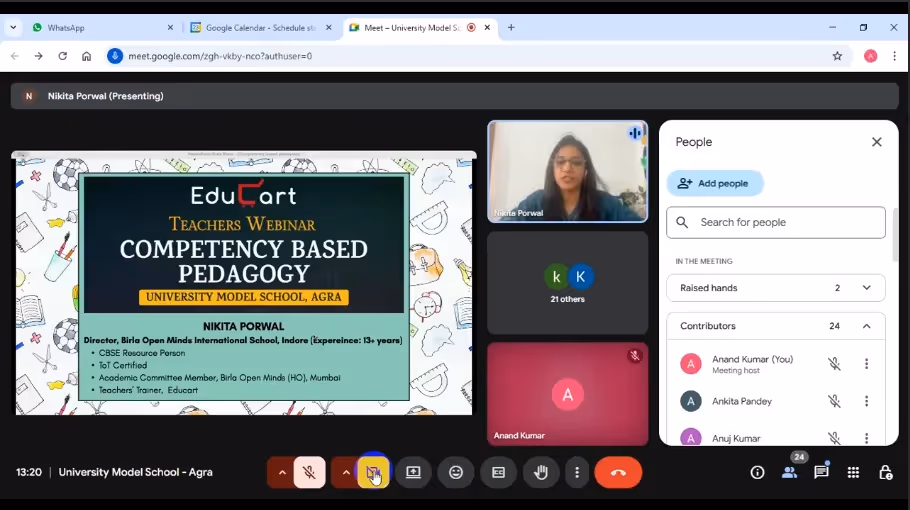Close the Meet browser tab
This screenshot has height=510, width=910.
tap(487, 27)
